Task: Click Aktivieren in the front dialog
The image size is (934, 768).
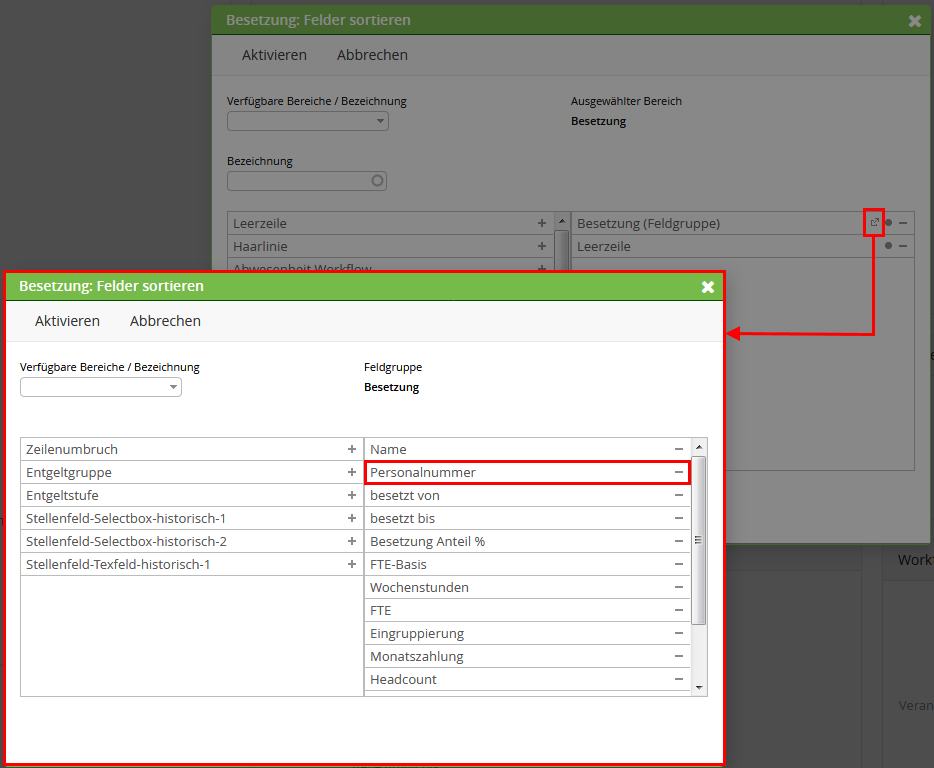Action: point(67,321)
